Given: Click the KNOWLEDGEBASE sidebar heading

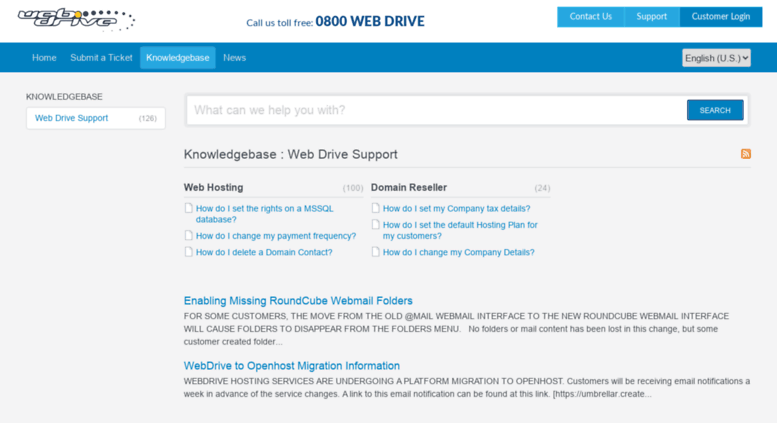Looking at the screenshot, I should pyautogui.click(x=64, y=97).
